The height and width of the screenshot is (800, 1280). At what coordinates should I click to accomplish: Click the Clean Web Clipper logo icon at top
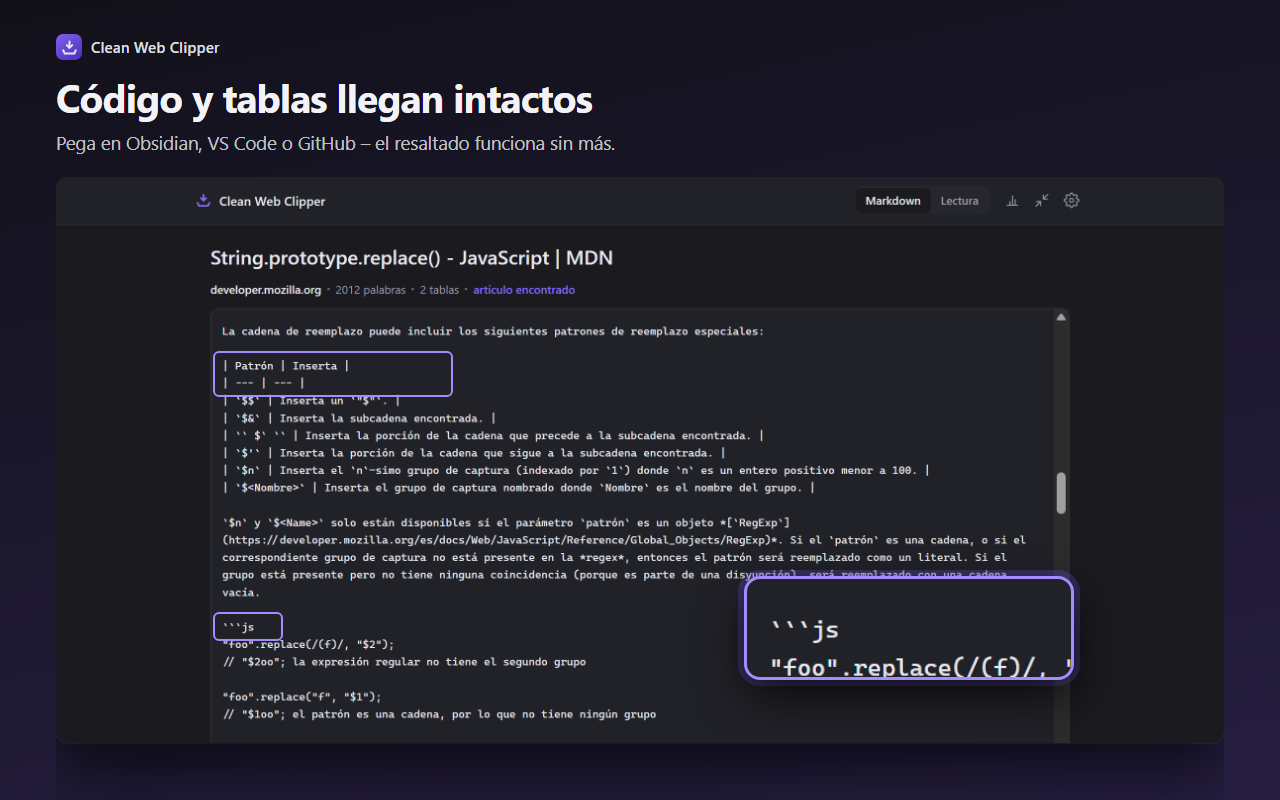tap(69, 47)
